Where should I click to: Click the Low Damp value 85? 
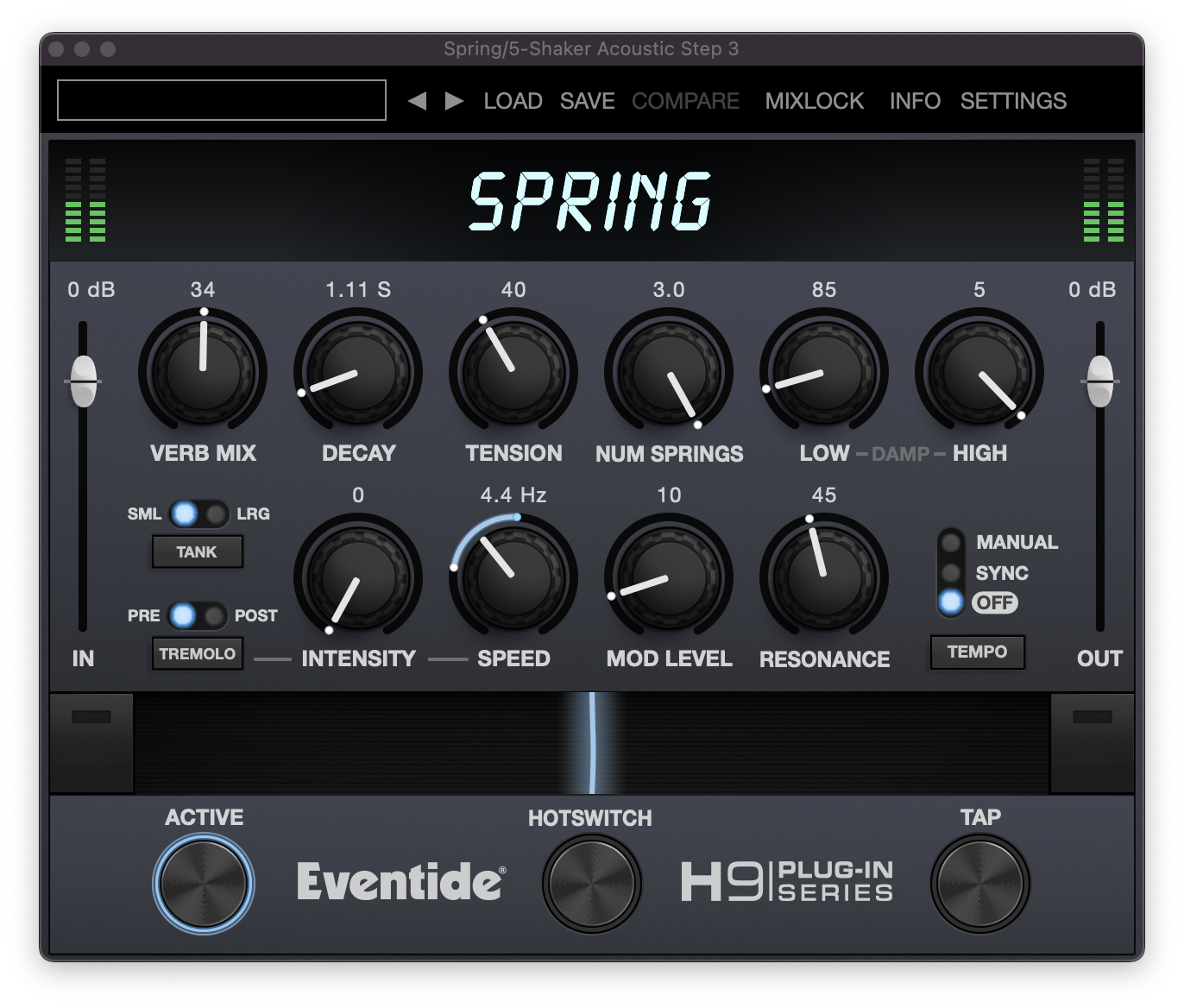[x=824, y=290]
